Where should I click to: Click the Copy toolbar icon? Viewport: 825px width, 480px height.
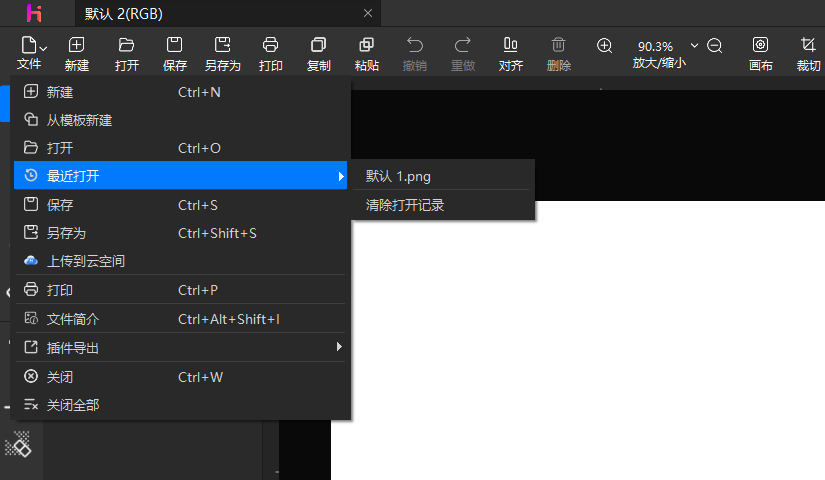coord(319,45)
